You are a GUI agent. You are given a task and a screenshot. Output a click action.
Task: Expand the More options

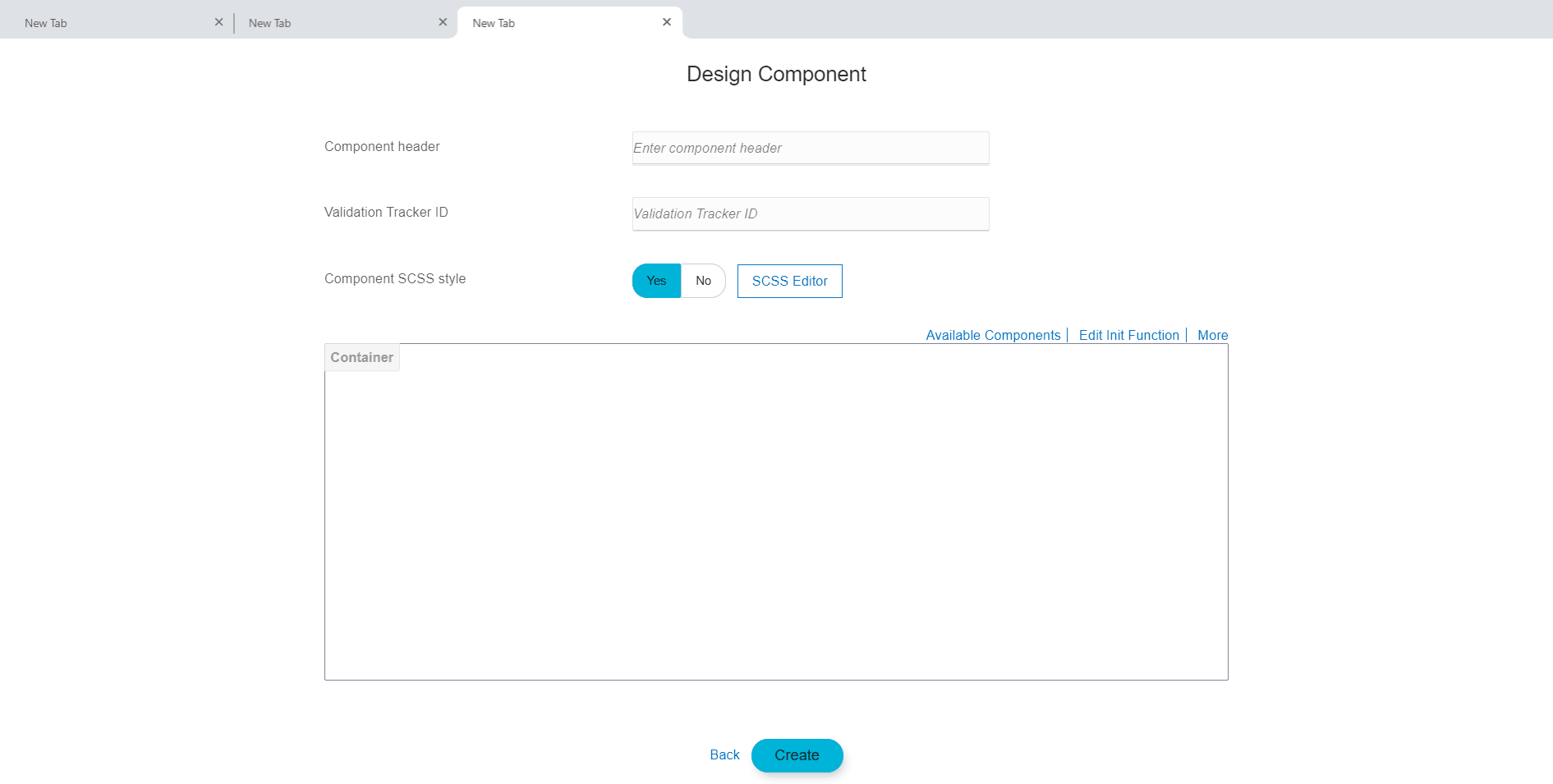coord(1213,335)
